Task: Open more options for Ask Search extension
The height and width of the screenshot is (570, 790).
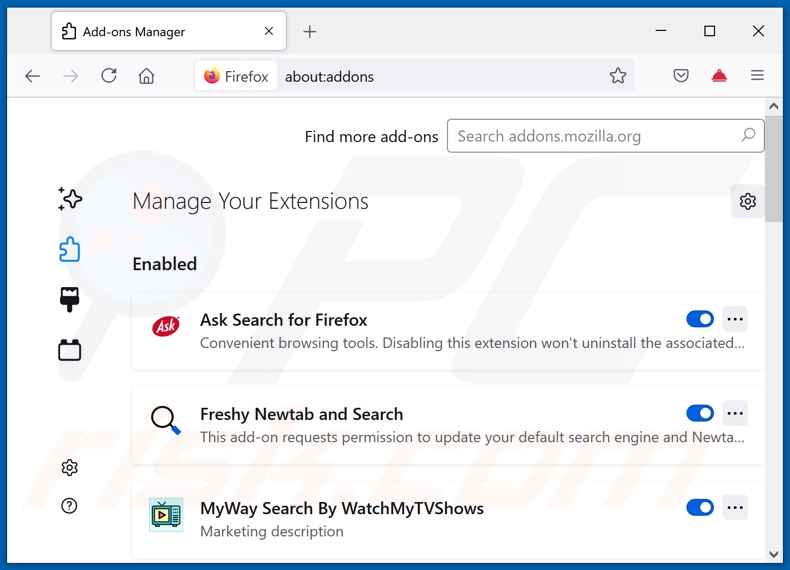Action: tap(735, 319)
